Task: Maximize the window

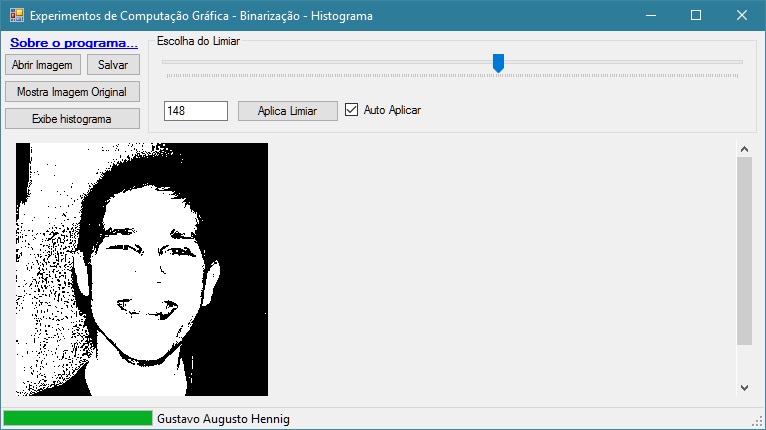Action: (696, 16)
